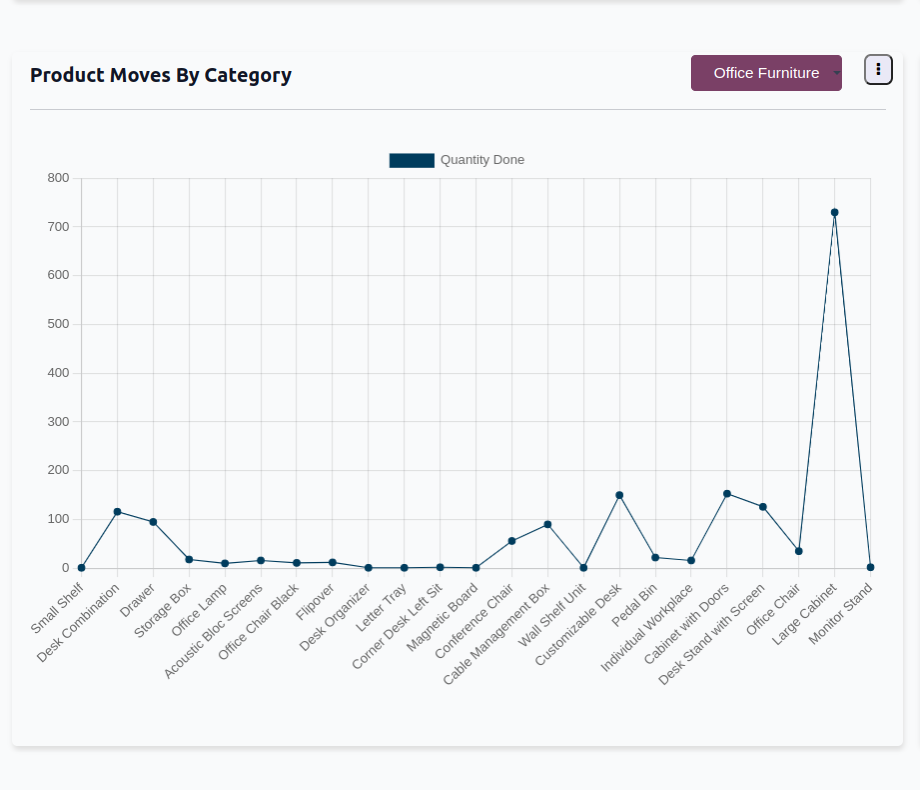Toggle the Quantity Done legend label
This screenshot has width=920, height=790.
[482, 160]
